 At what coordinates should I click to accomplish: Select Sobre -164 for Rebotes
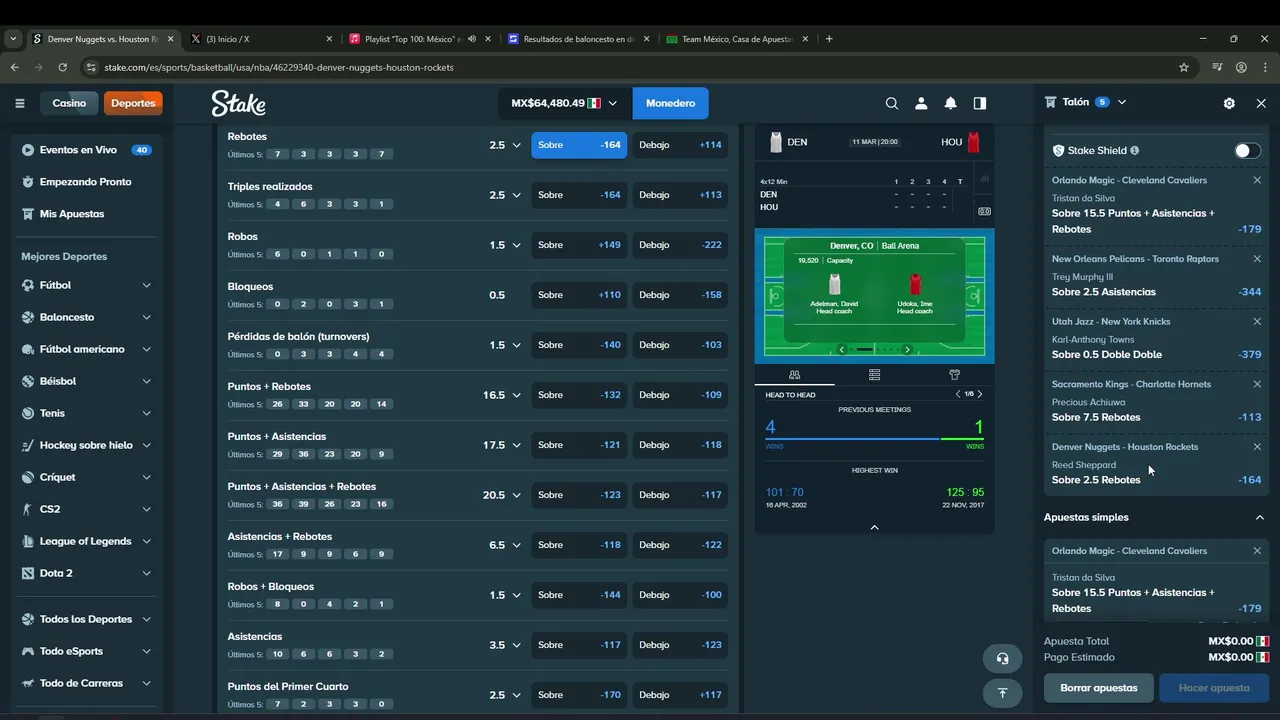pos(579,145)
